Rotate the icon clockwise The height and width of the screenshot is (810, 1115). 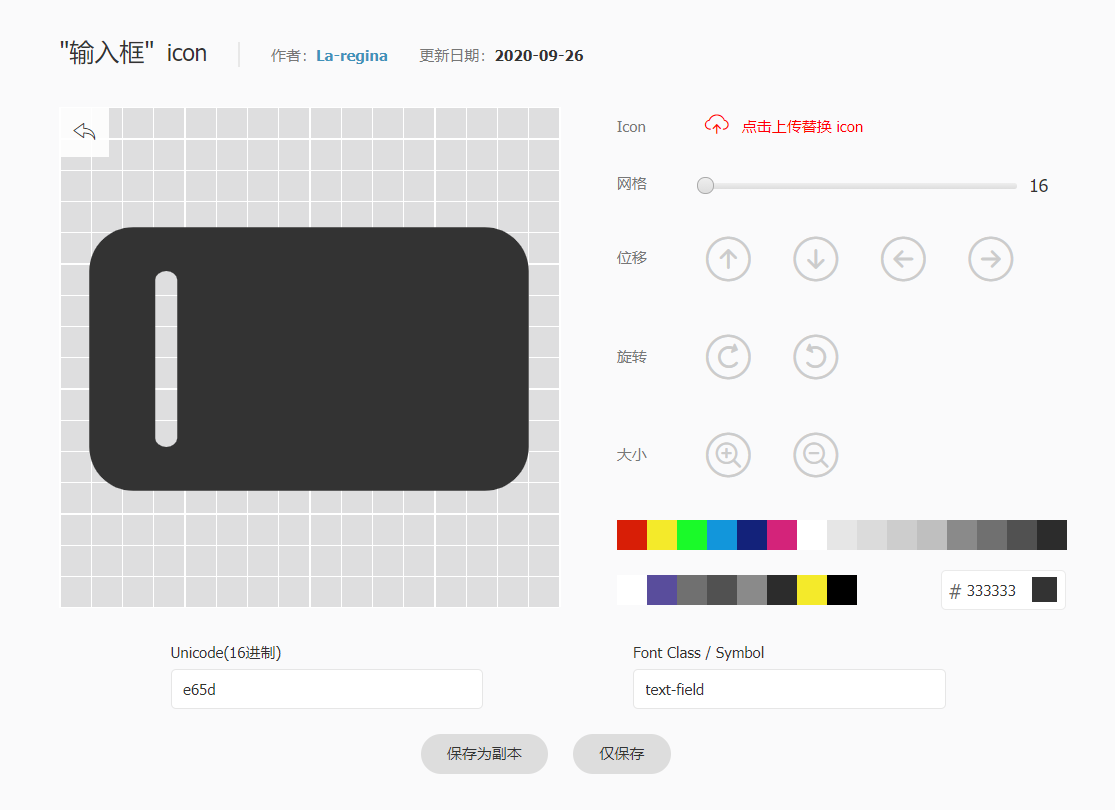(x=728, y=357)
